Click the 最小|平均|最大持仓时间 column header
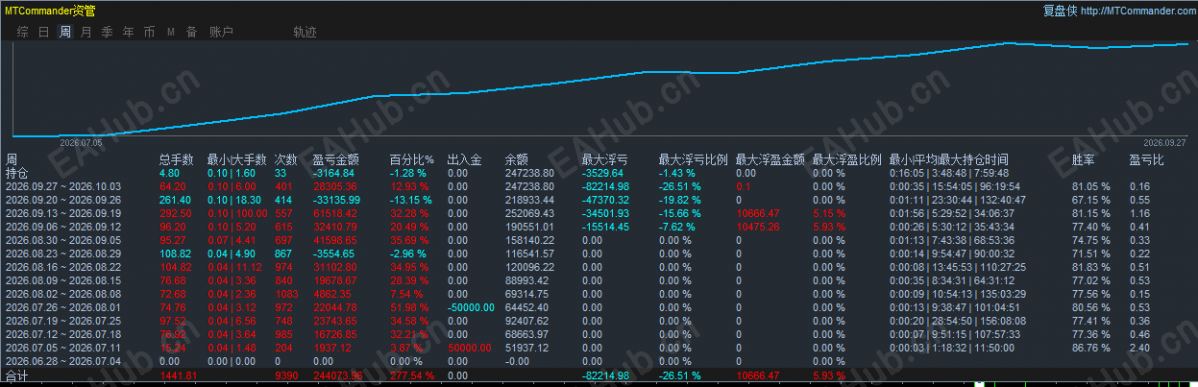 (x=949, y=160)
